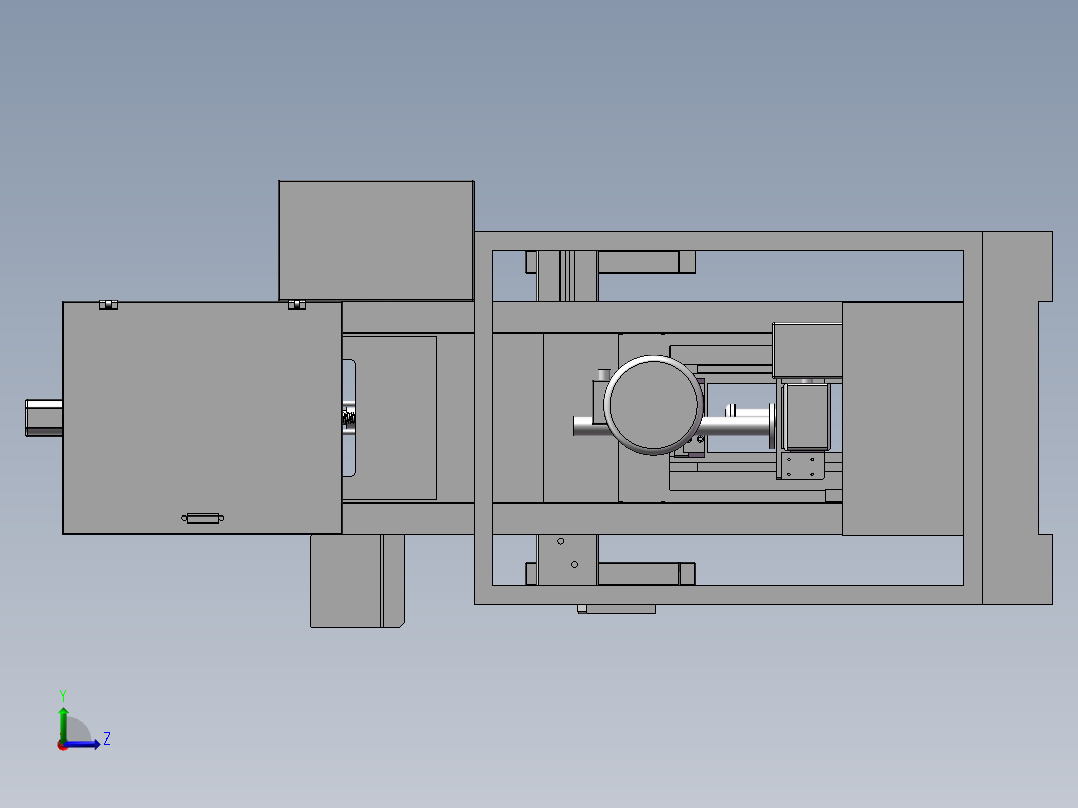Select the rectangular box above the enclosure
The image size is (1078, 808).
376,241
